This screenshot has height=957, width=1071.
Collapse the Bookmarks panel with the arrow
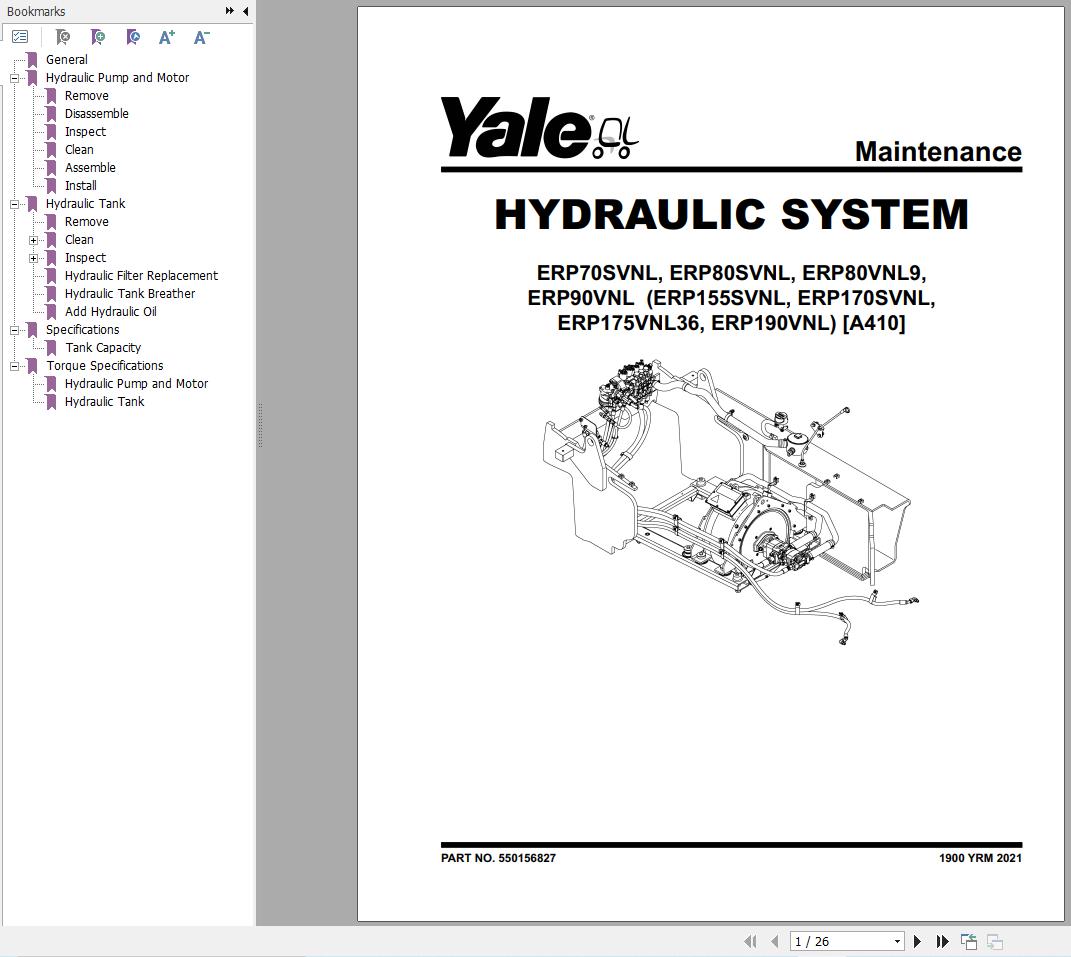click(245, 11)
